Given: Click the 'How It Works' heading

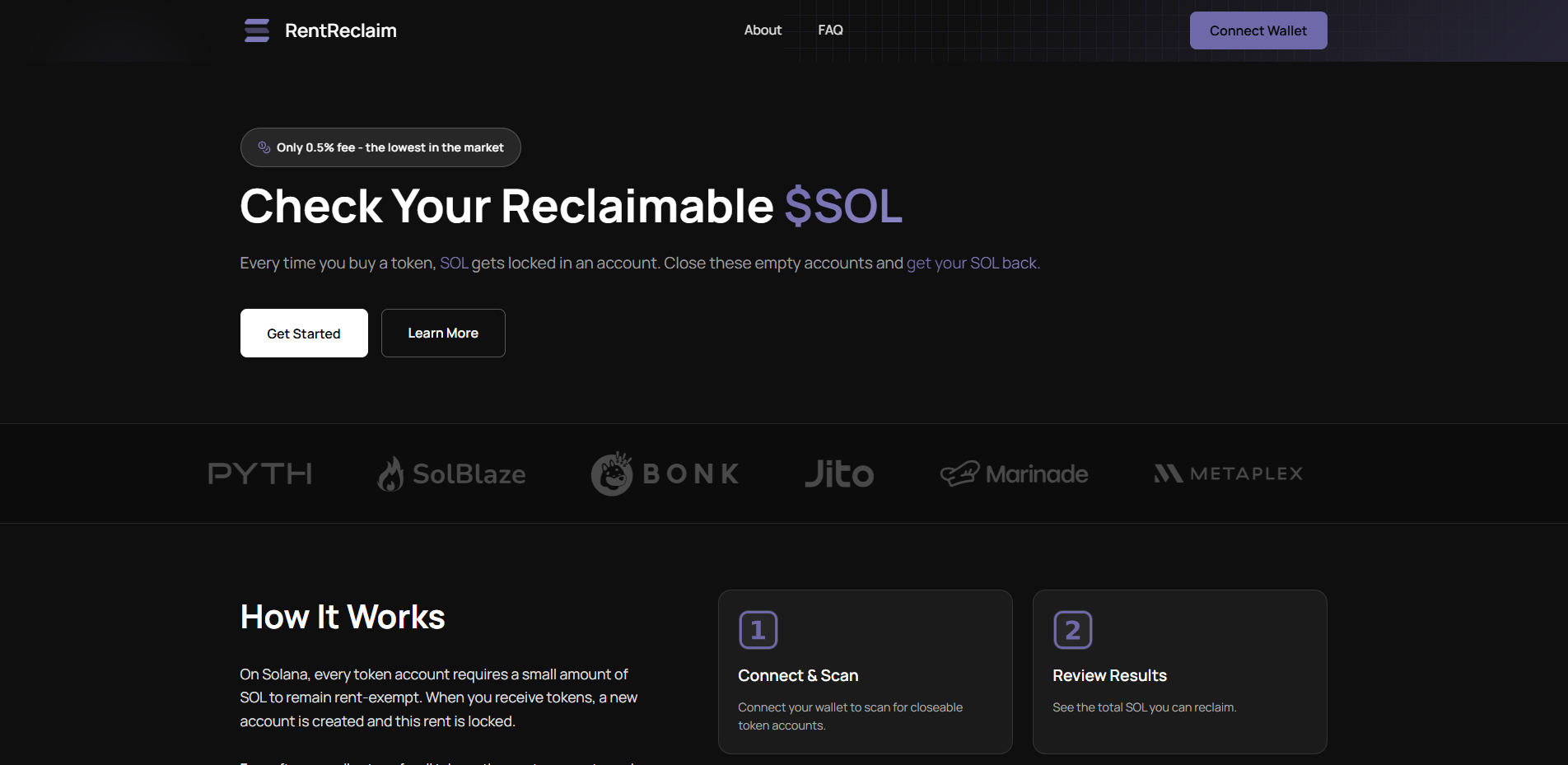Looking at the screenshot, I should coord(343,617).
